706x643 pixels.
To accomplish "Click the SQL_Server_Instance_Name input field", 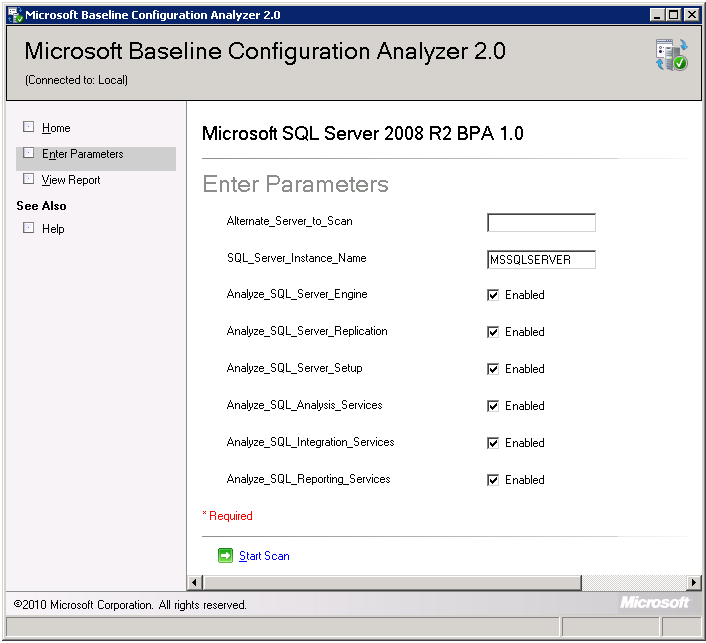I will (541, 259).
